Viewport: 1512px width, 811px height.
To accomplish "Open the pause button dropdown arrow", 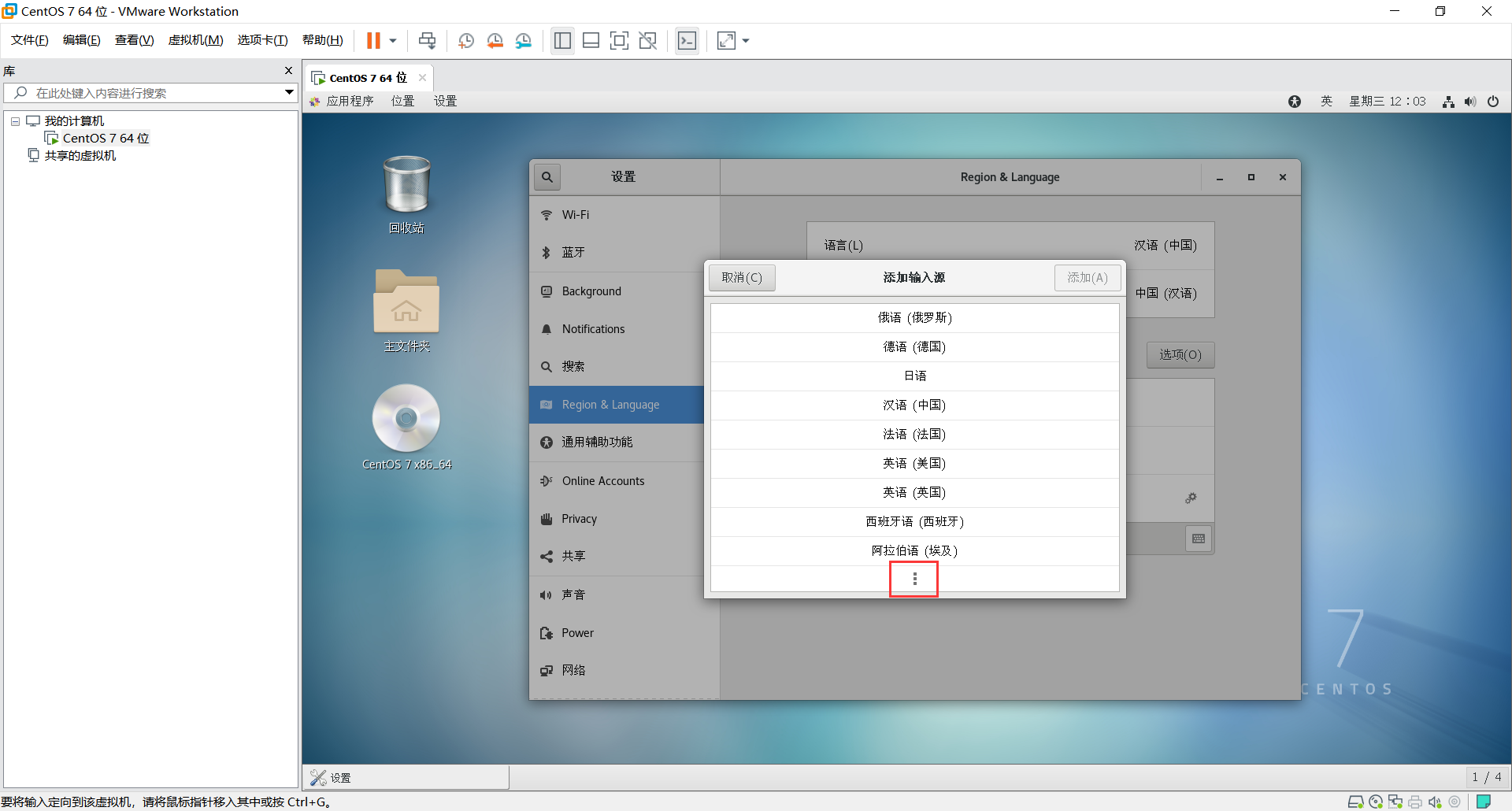I will click(392, 41).
